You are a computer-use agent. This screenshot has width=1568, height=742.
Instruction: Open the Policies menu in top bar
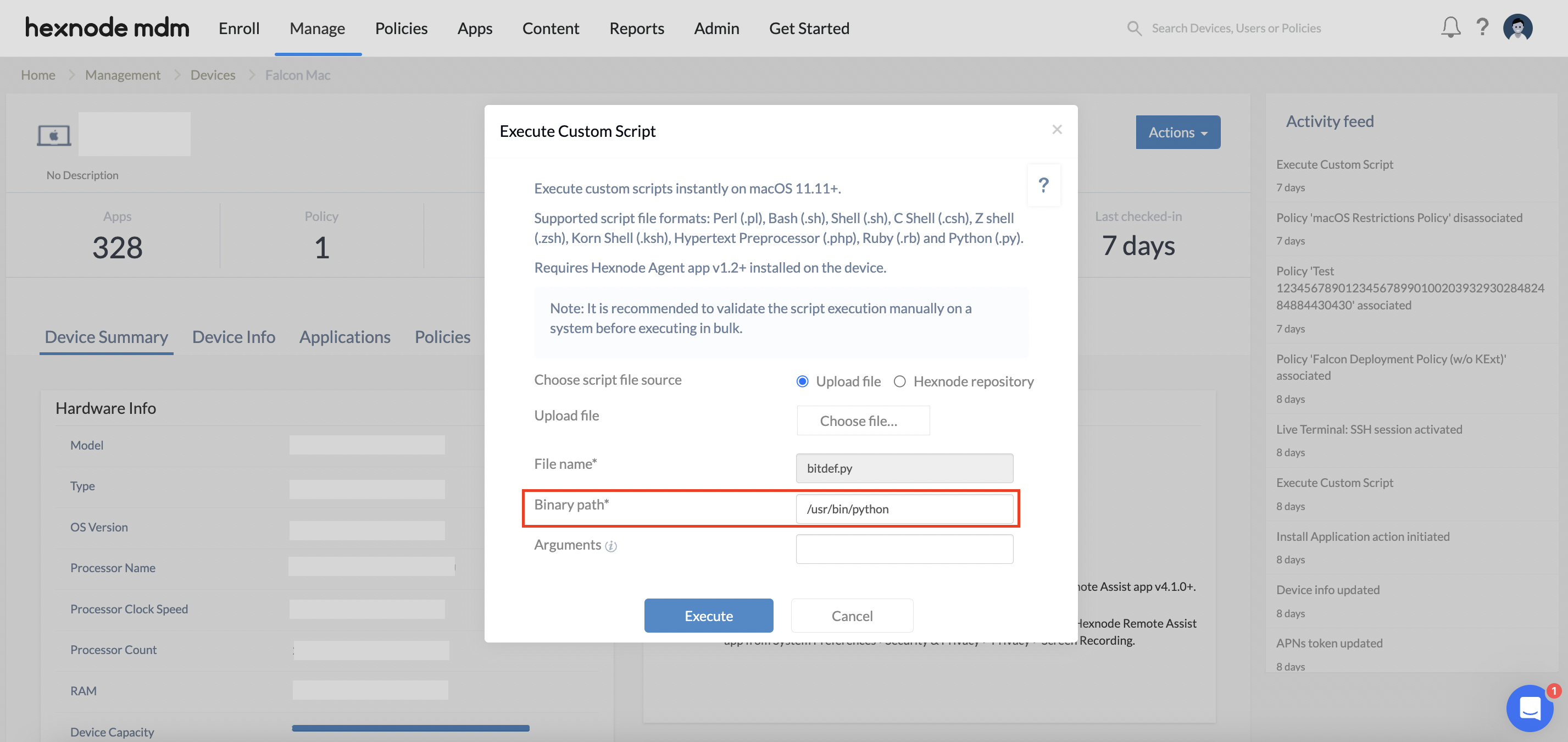click(x=401, y=28)
